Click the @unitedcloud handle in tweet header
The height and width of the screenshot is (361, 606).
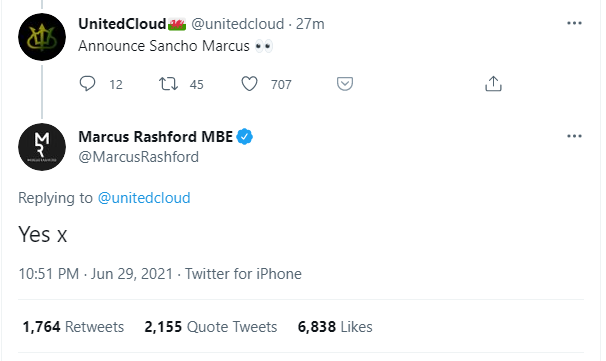(238, 24)
